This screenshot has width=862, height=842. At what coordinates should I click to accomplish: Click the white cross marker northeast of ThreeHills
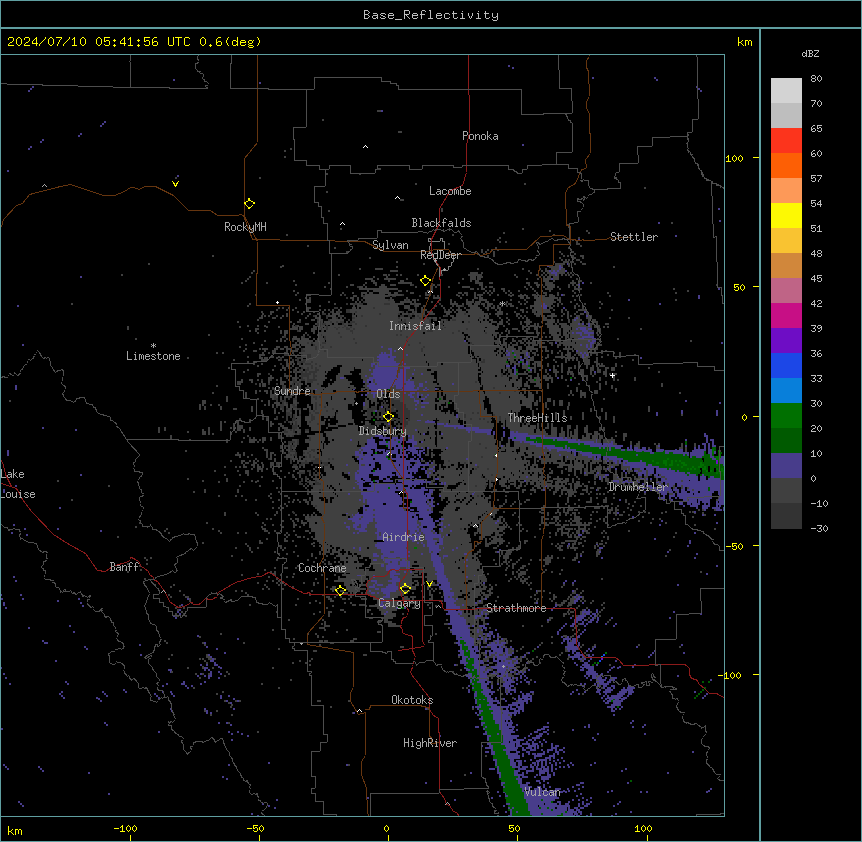[612, 376]
